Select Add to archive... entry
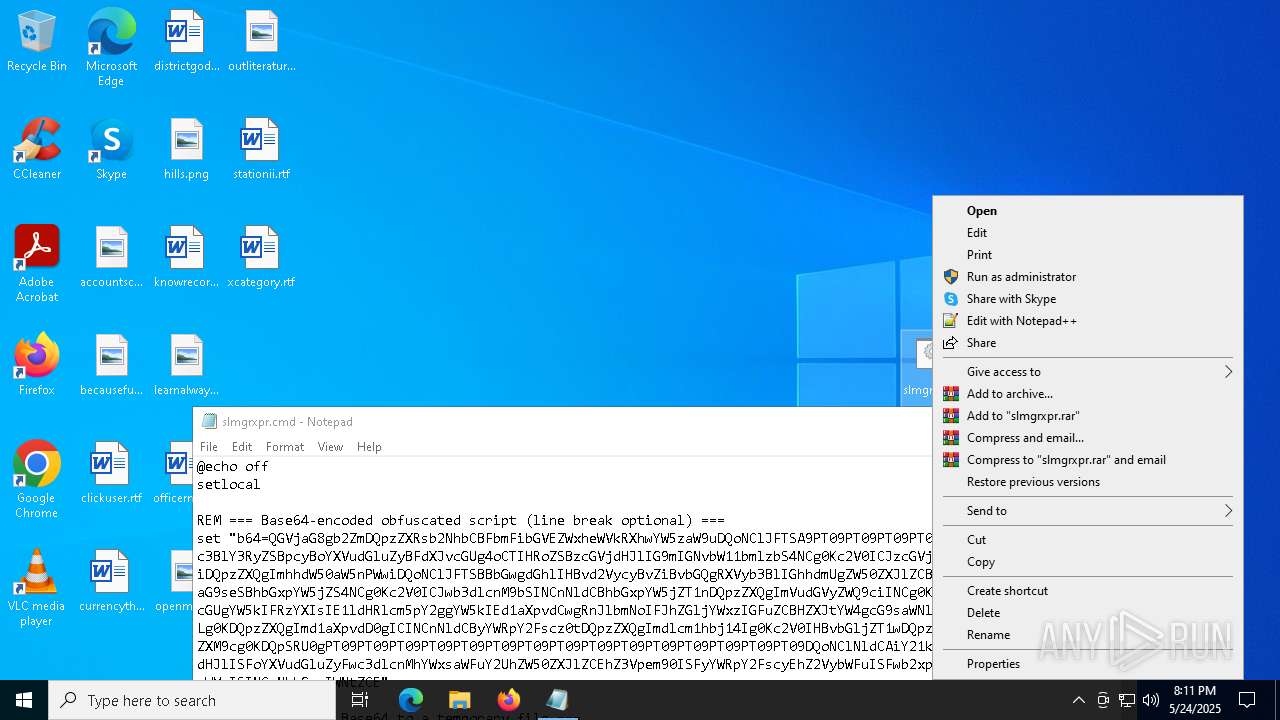Image resolution: width=1280 pixels, height=720 pixels. coord(1087,394)
